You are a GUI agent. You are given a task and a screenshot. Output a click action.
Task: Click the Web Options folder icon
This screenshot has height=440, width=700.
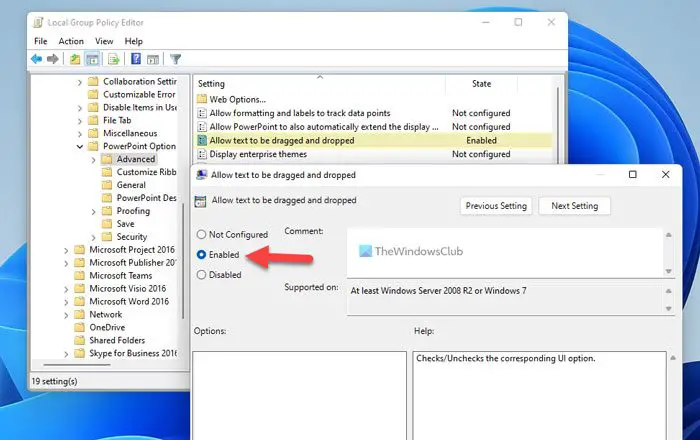[202, 99]
